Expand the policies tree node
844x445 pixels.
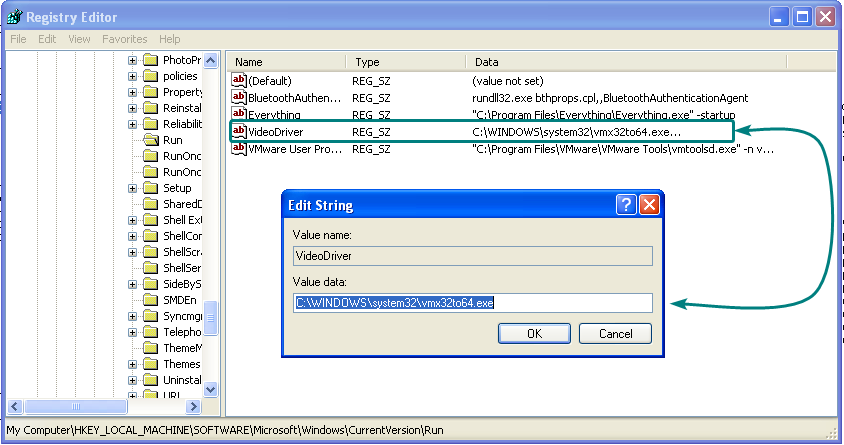(133, 76)
